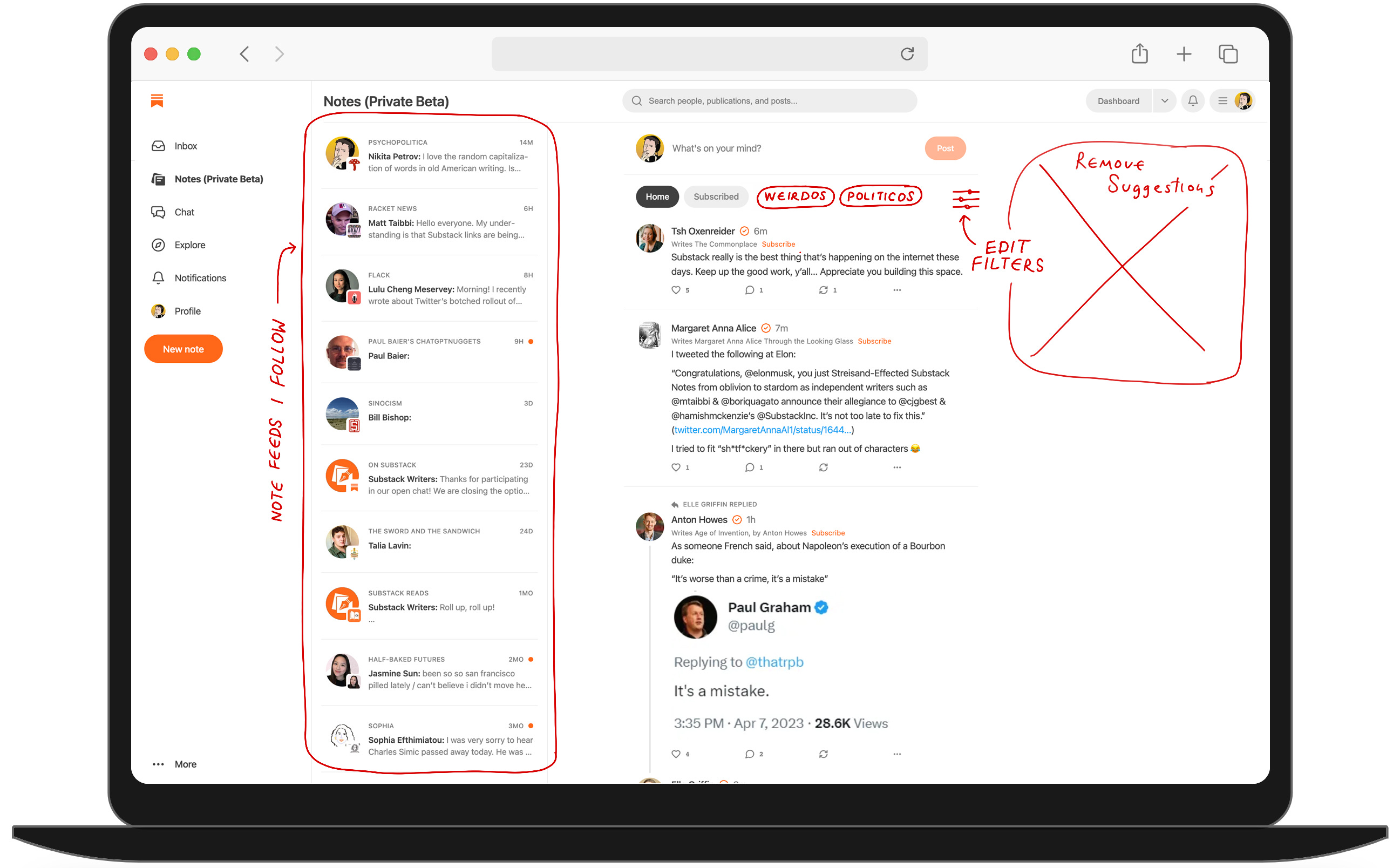Open The Sword and the Sandwich note

coord(430,541)
